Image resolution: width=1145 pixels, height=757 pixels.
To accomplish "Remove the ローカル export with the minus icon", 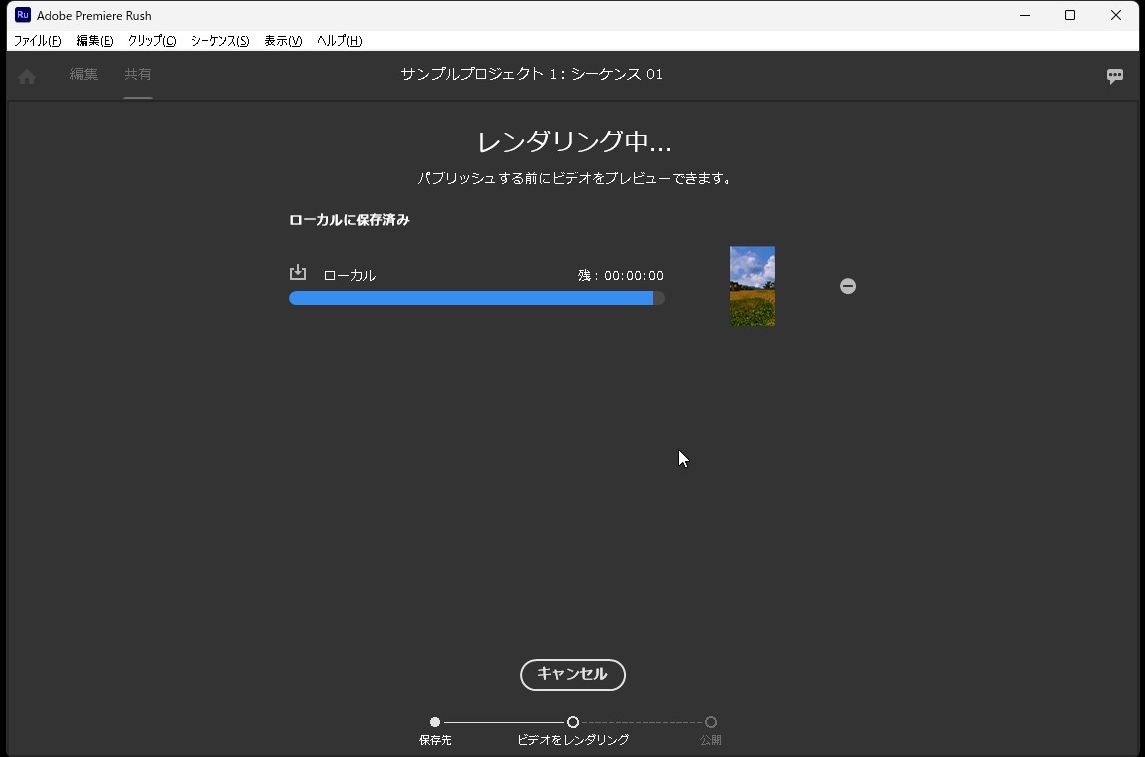I will [x=847, y=286].
